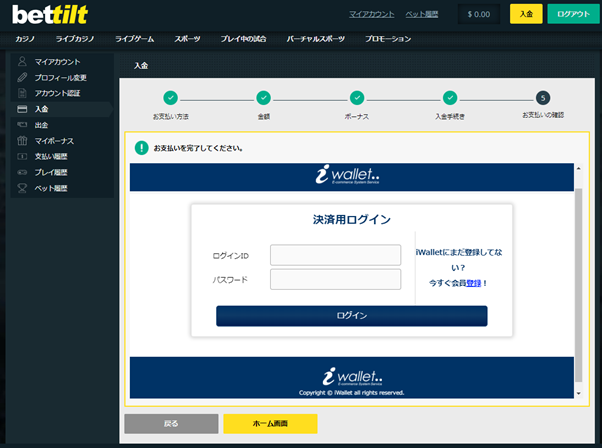Click the payment history icon
The image size is (602, 448).
click(22, 156)
